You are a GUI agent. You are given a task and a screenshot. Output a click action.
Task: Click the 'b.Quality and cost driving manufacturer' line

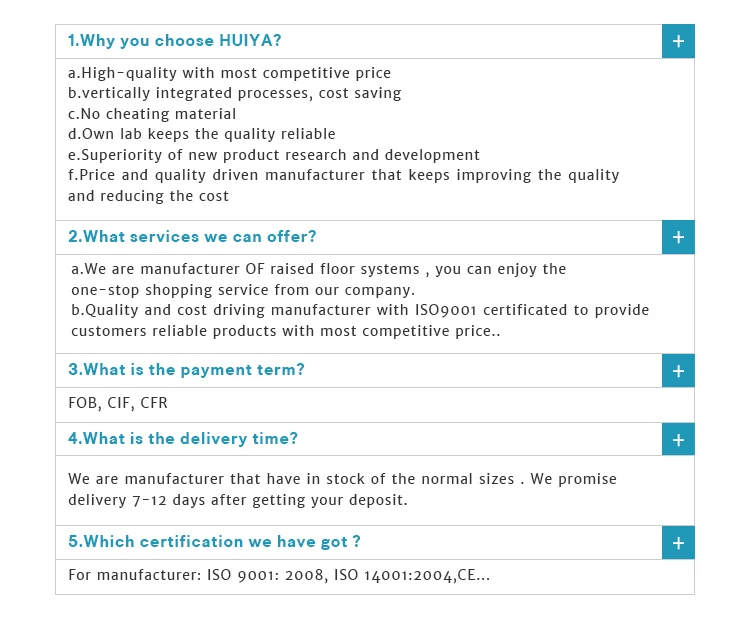[x=360, y=310]
